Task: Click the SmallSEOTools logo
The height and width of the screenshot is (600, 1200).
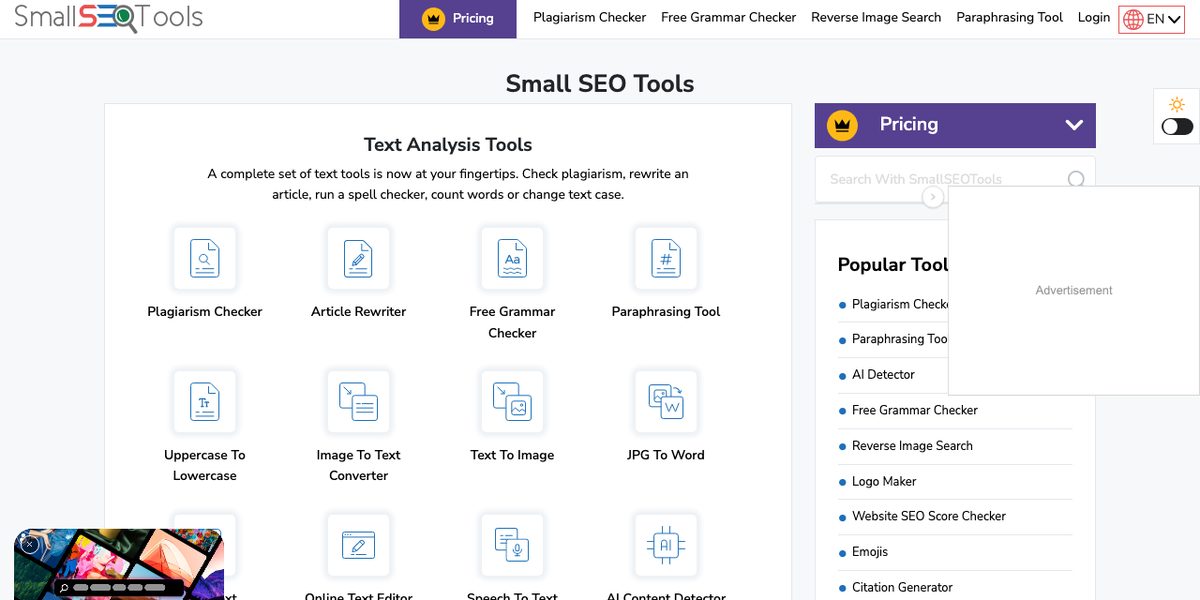Action: (x=109, y=17)
